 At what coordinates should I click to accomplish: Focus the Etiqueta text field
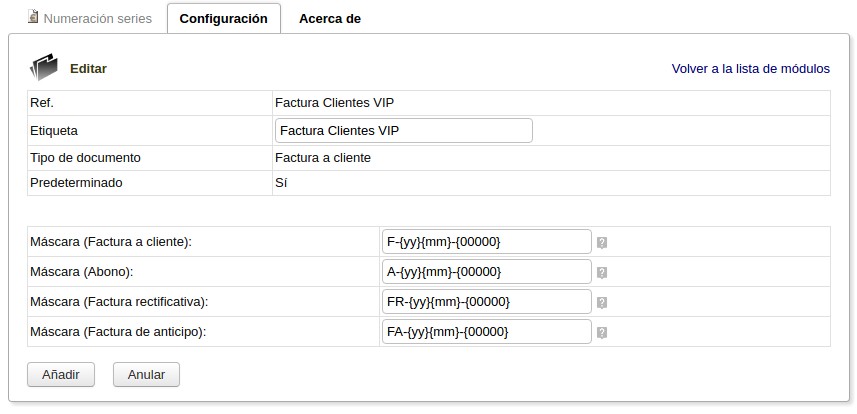click(x=403, y=131)
